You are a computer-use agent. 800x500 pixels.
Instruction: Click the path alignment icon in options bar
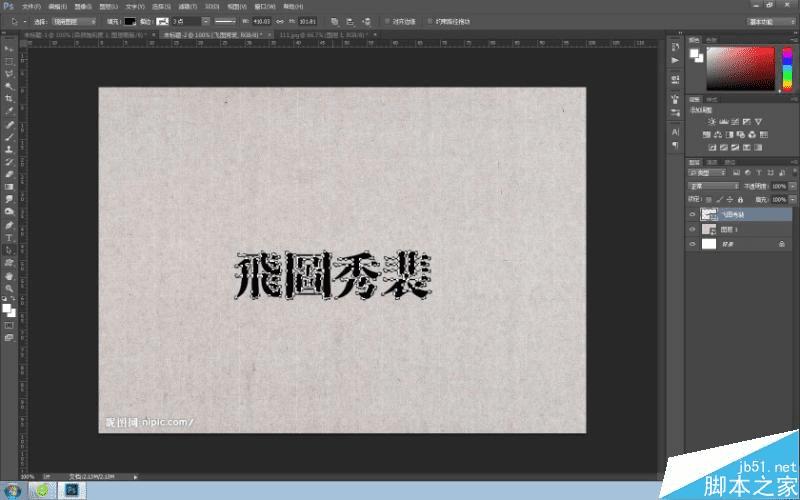pyautogui.click(x=350, y=21)
